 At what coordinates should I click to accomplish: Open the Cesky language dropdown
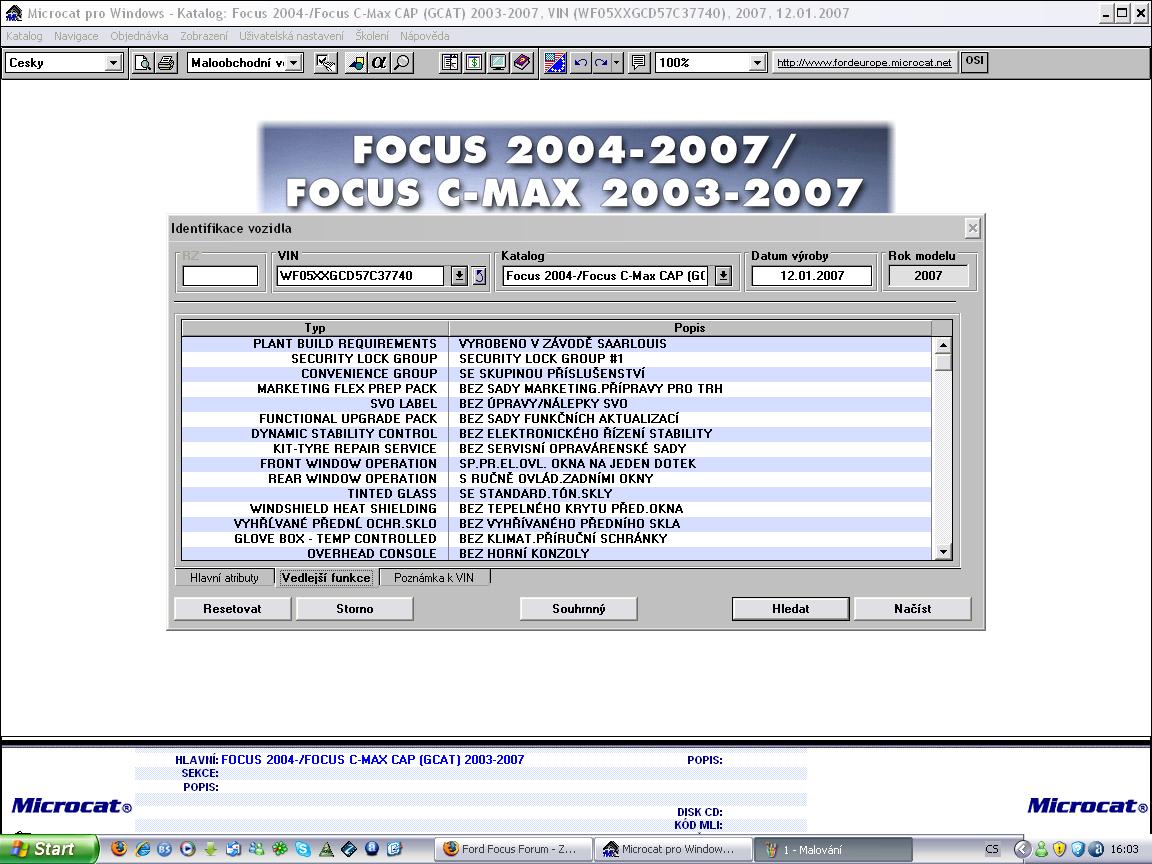tap(113, 63)
